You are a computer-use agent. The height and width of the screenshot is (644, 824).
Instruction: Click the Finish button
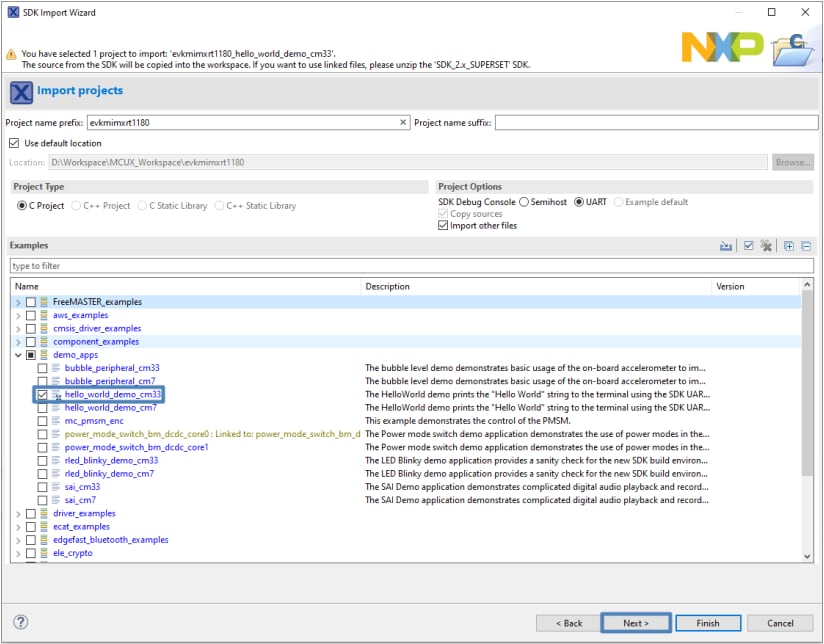coord(708,623)
